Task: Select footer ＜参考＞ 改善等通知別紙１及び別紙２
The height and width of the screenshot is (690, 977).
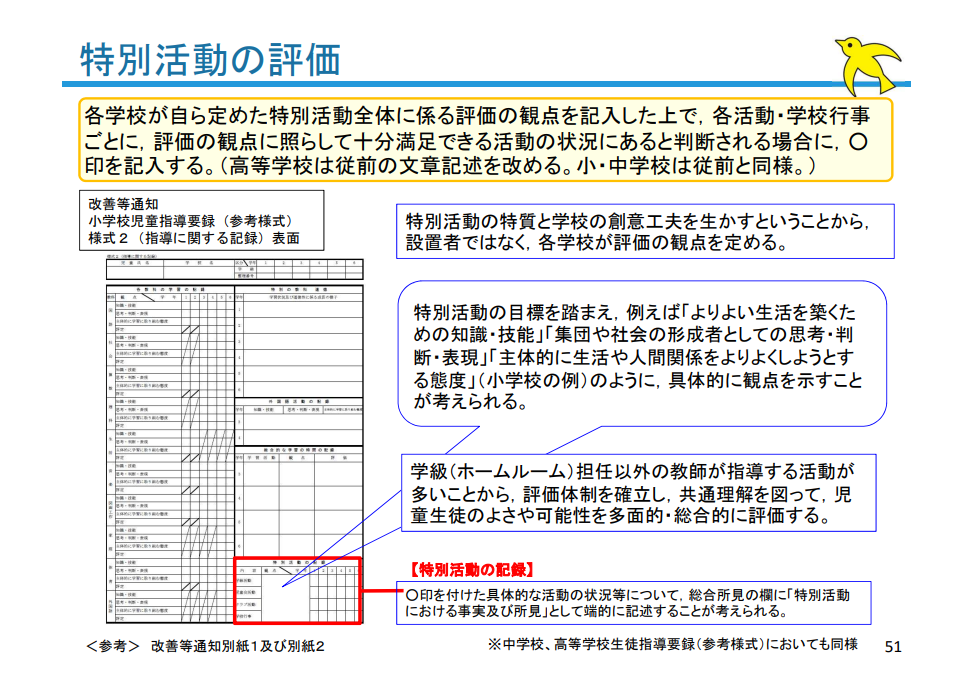Action: point(206,646)
